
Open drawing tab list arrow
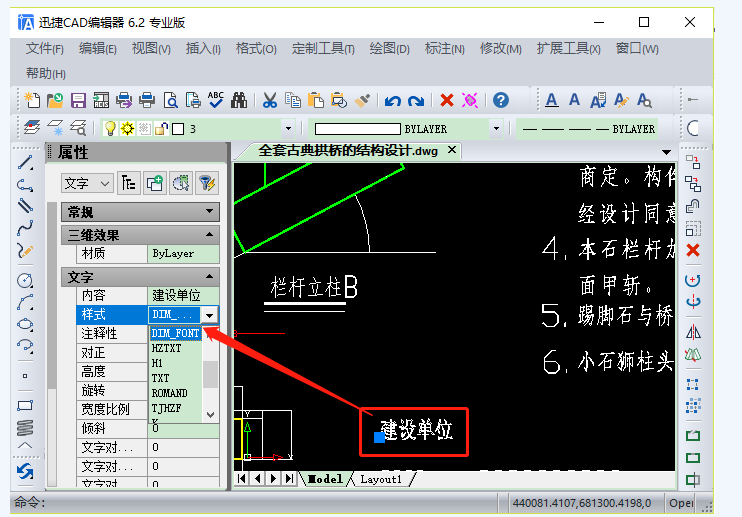click(x=666, y=152)
